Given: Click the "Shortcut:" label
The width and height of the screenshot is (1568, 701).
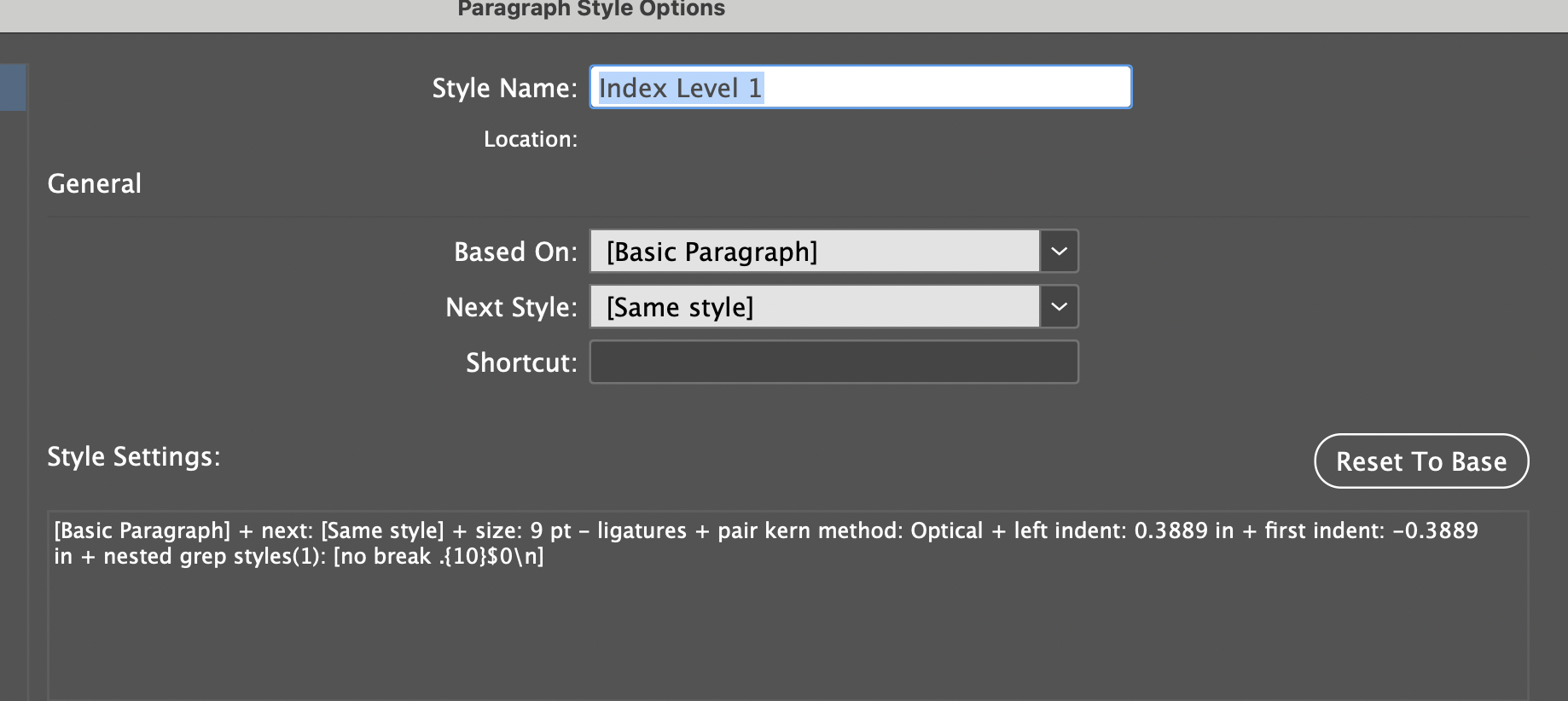Looking at the screenshot, I should 521,362.
